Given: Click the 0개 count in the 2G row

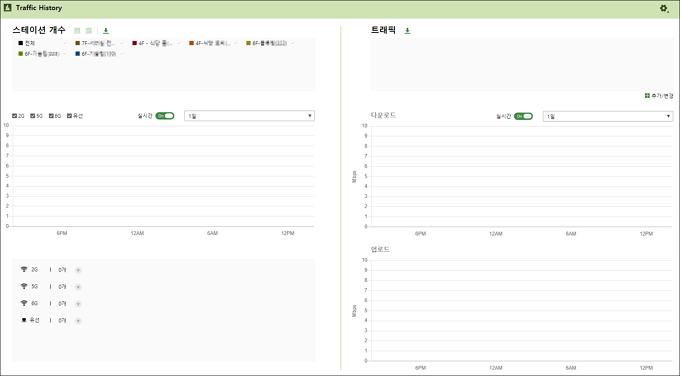Looking at the screenshot, I should point(62,270).
